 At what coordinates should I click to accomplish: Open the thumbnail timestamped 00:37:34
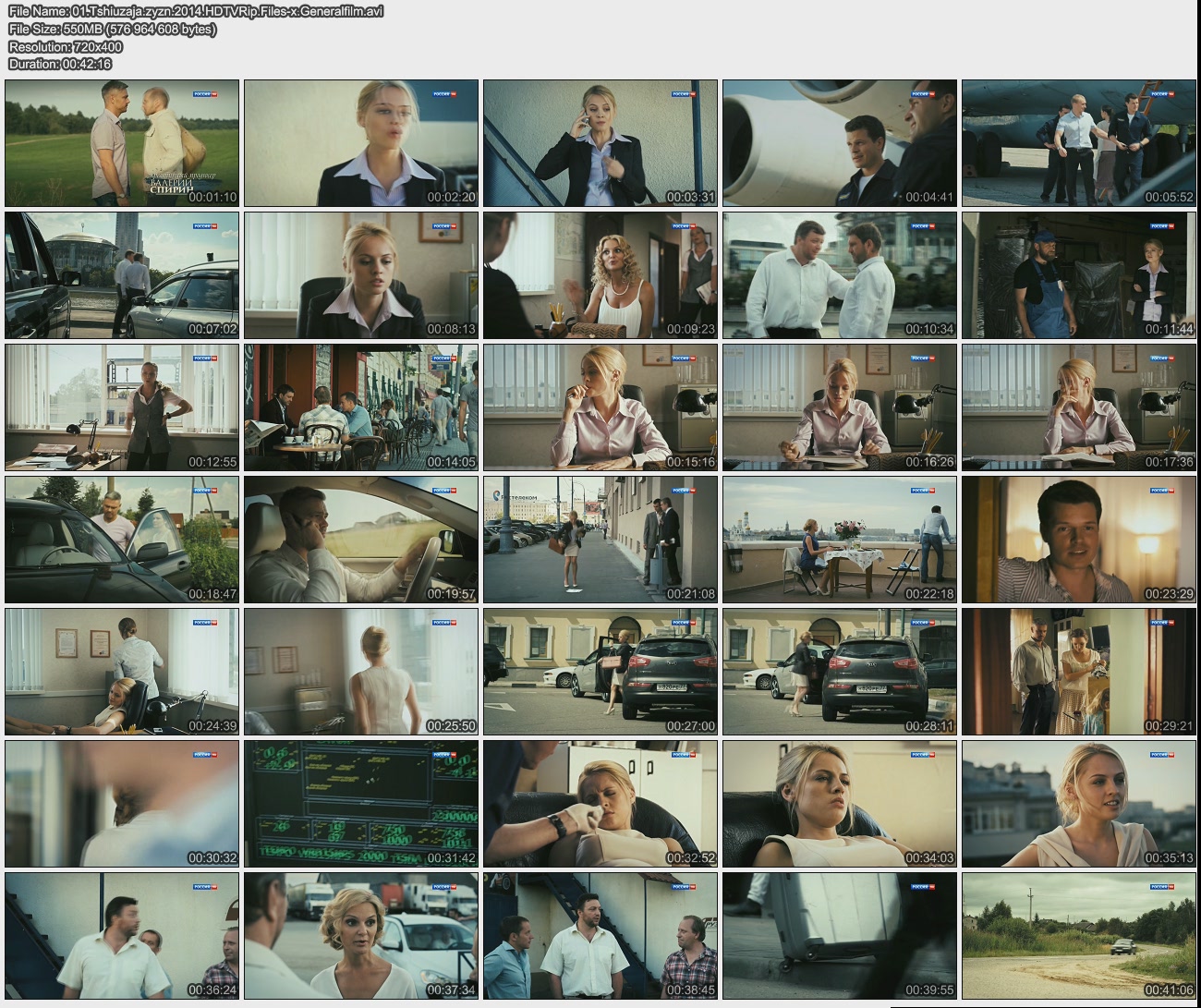361,936
